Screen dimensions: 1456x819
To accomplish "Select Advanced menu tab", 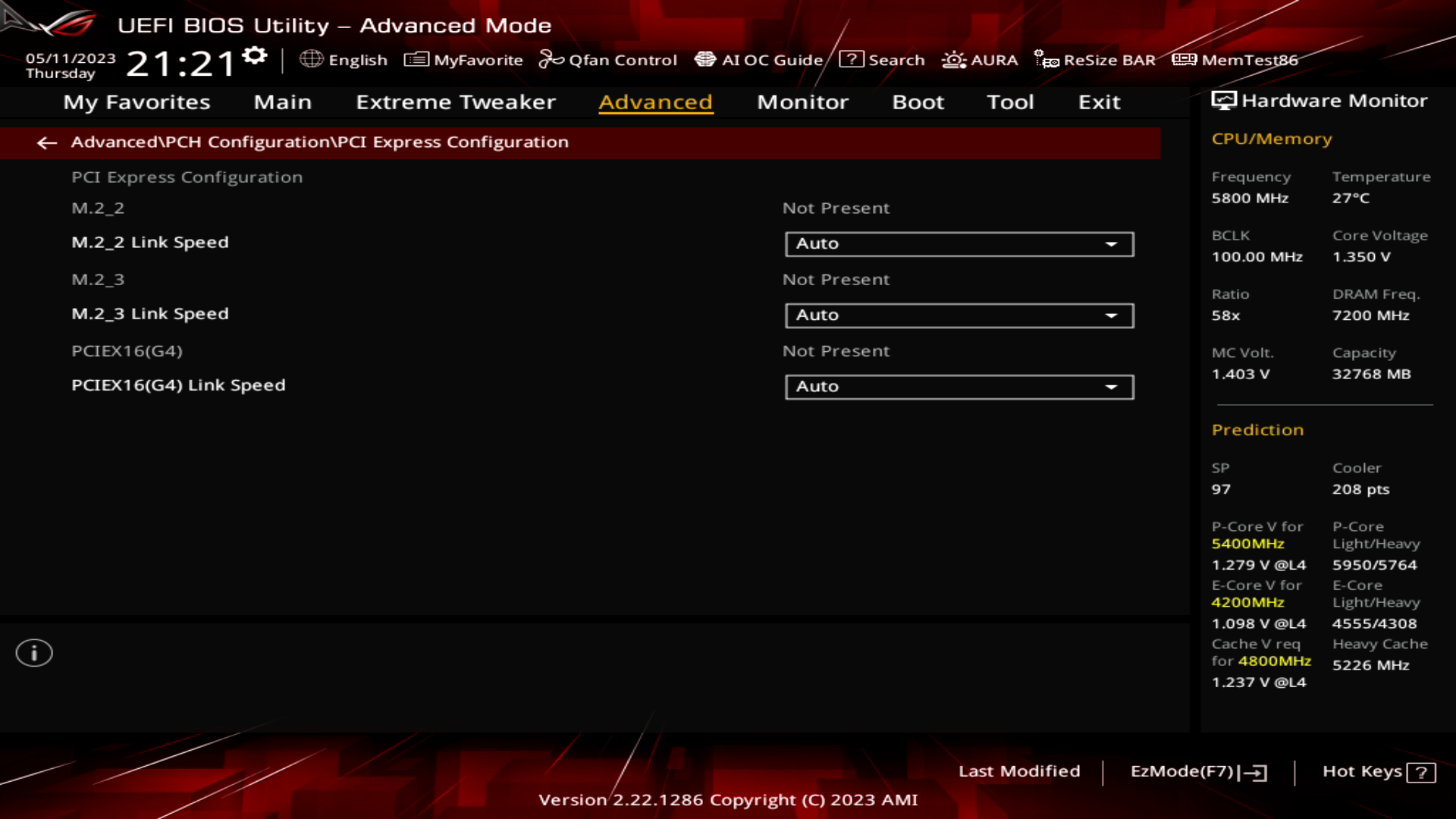I will tap(656, 101).
